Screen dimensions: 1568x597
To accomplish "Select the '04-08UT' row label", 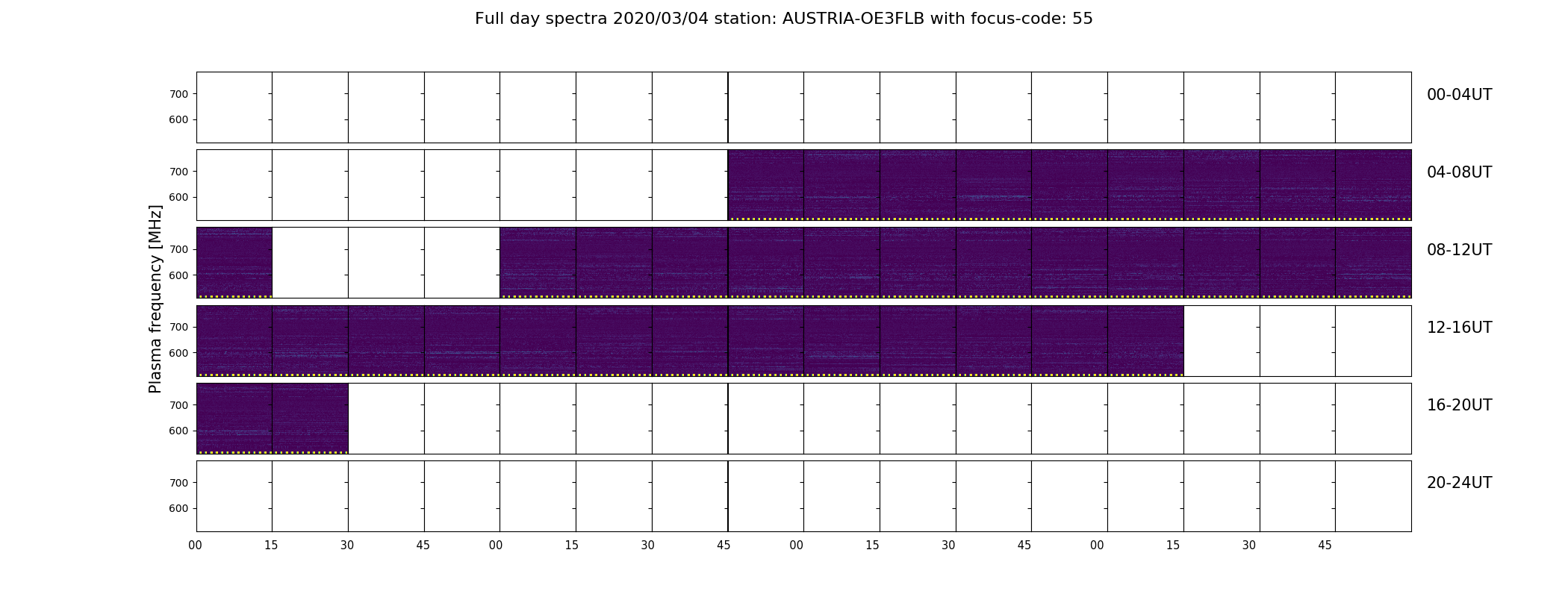I will tap(1459, 172).
